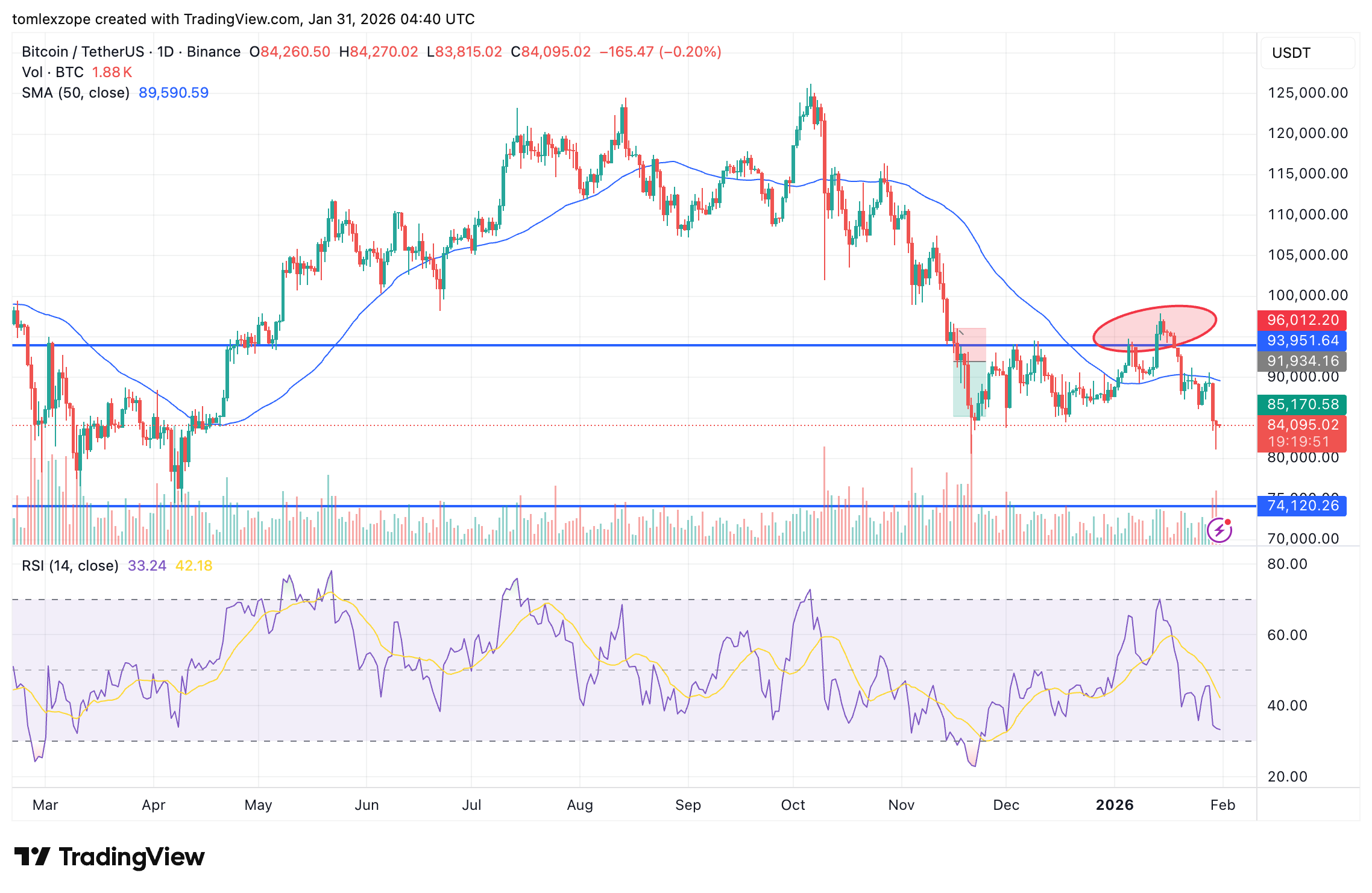Click the 96,012.20 red price label
The image size is (1372, 893).
(x=1302, y=320)
